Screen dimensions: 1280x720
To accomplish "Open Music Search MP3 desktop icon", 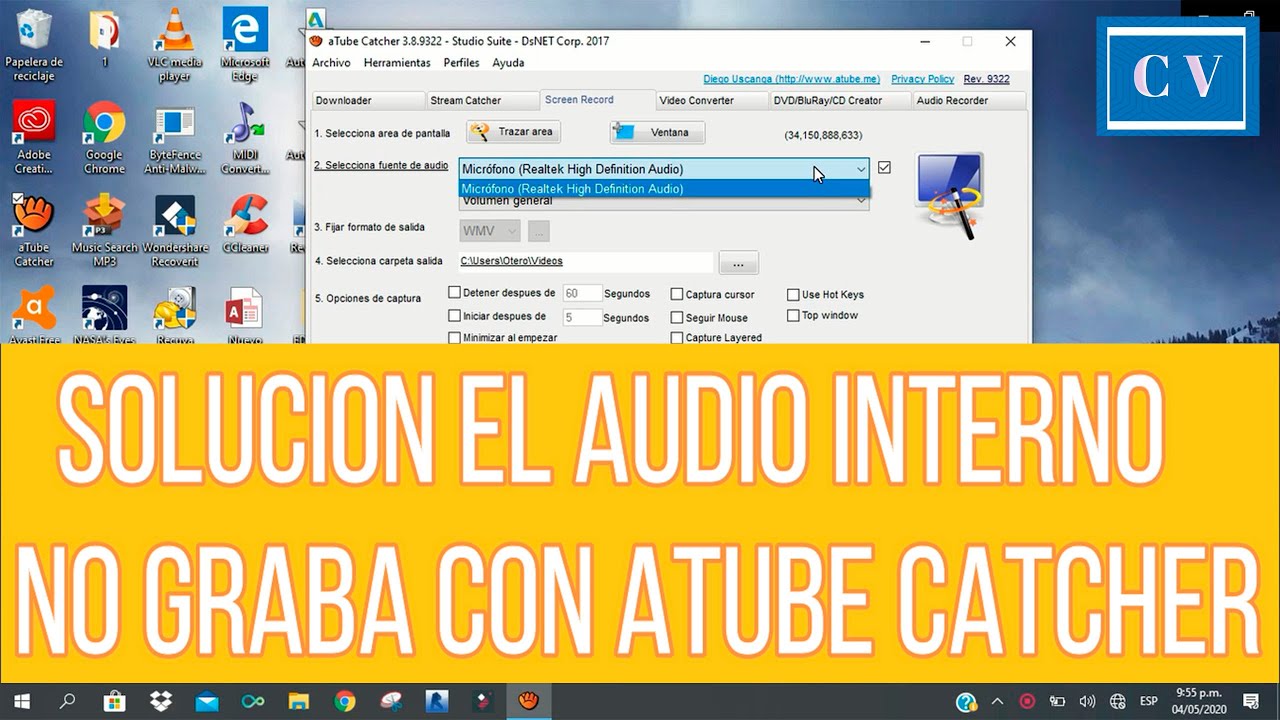I will (104, 231).
